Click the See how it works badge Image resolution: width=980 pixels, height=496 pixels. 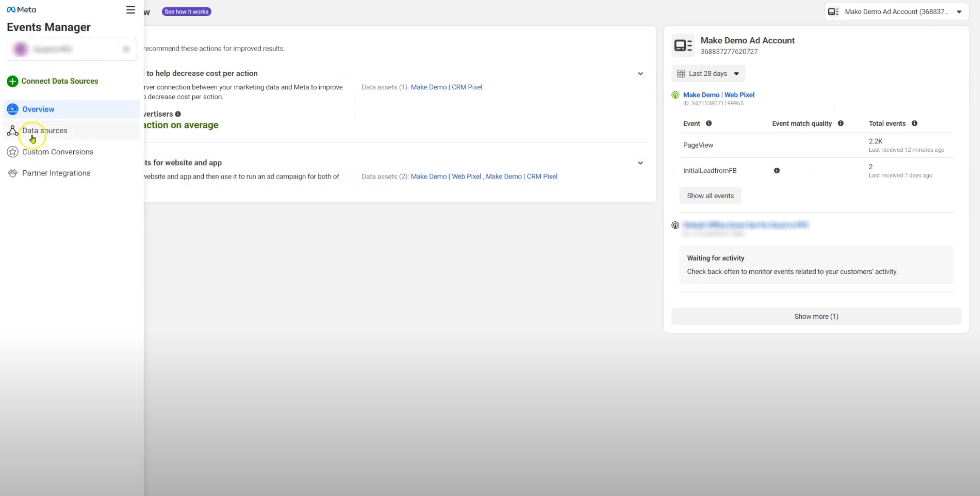coord(186,12)
